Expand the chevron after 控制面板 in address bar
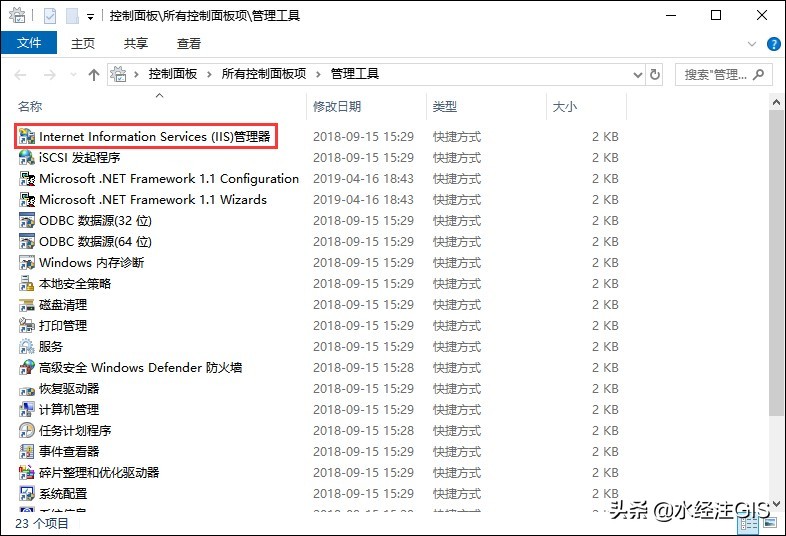Viewport: 786px width, 536px height. pyautogui.click(x=210, y=75)
